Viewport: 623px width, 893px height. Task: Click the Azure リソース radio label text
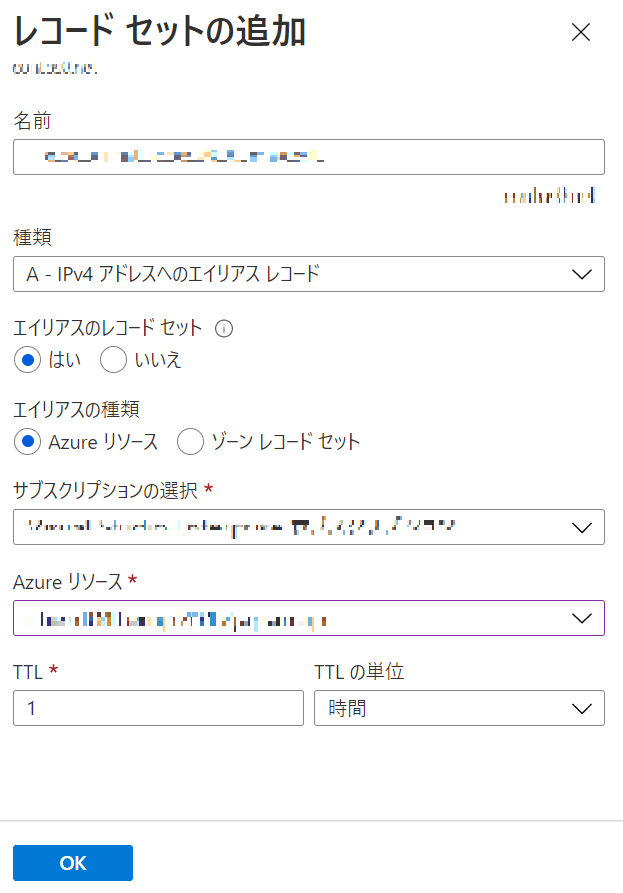point(103,442)
